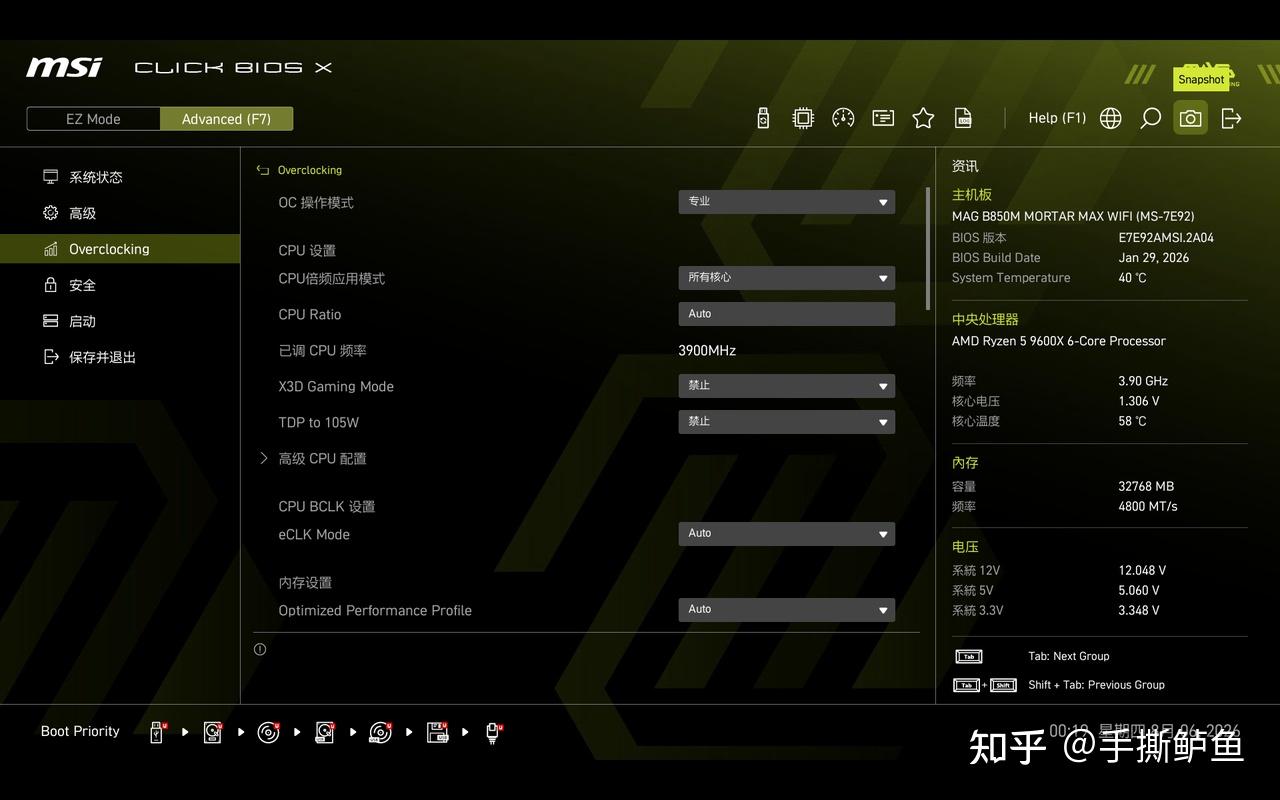Switch to EZ Mode tab

(x=93, y=119)
